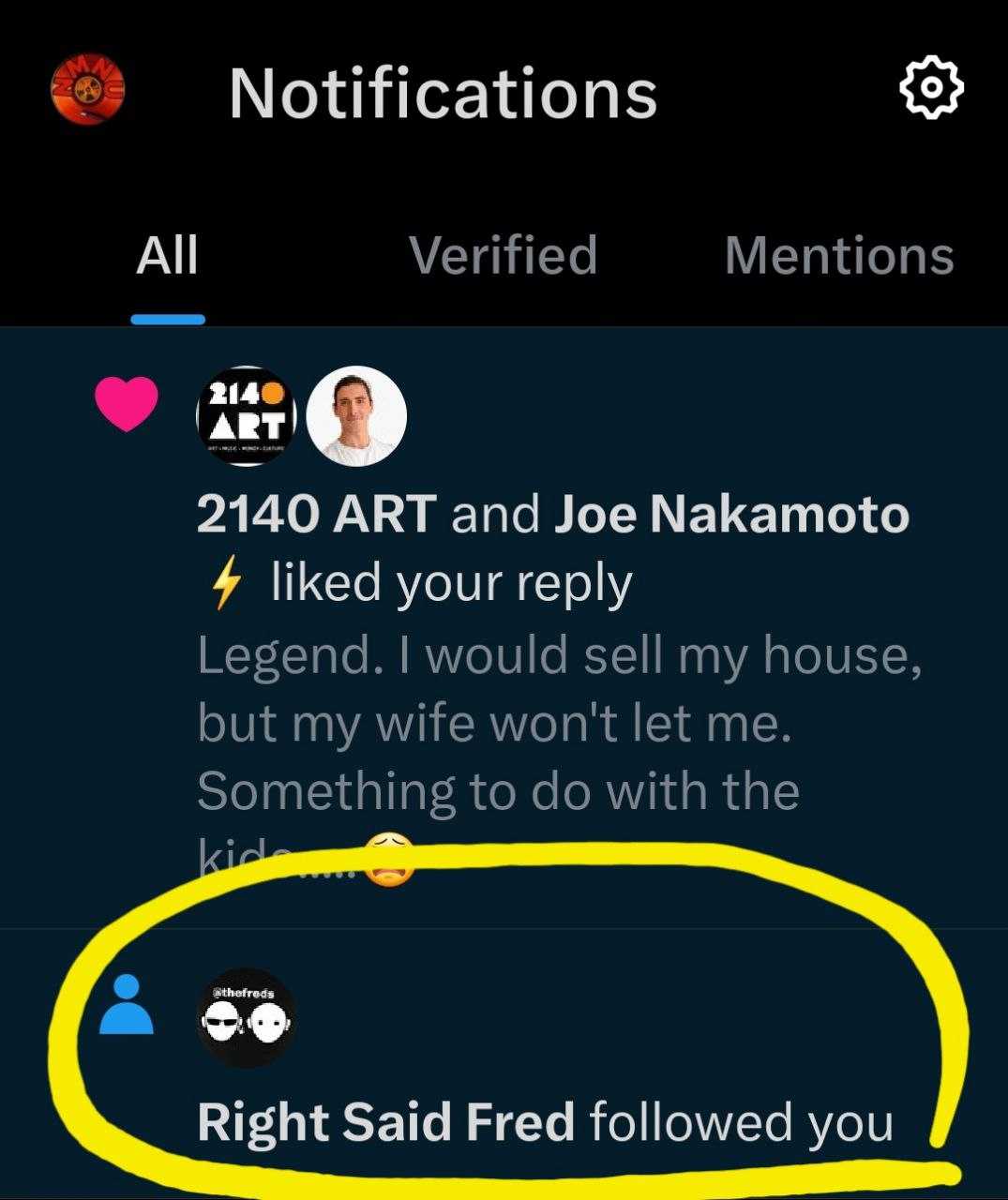Visit the Right Said Fred name link

[x=385, y=1121]
